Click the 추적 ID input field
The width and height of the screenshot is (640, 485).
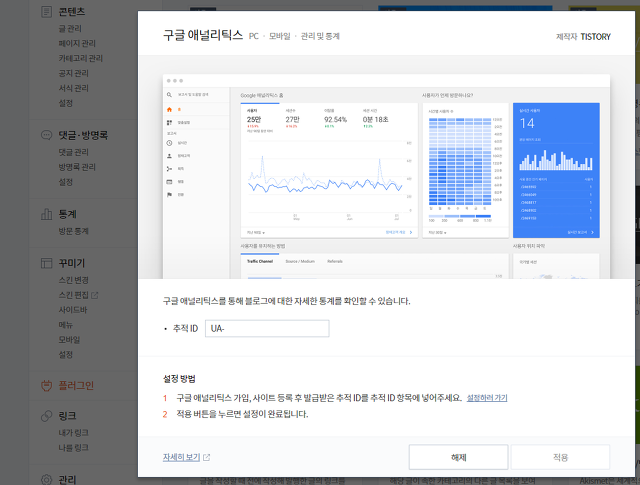click(267, 329)
